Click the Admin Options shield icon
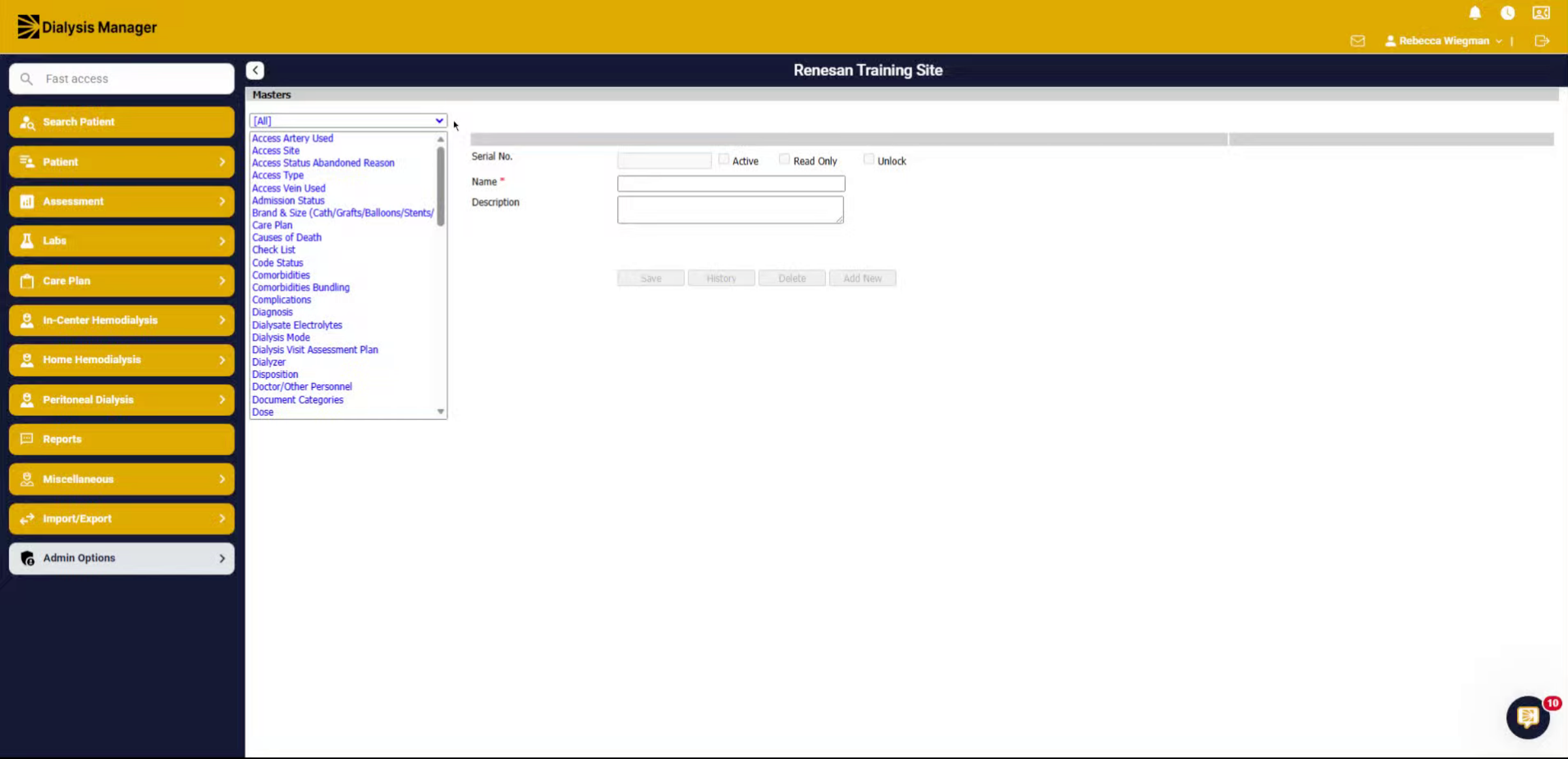The height and width of the screenshot is (759, 1568). coord(27,558)
